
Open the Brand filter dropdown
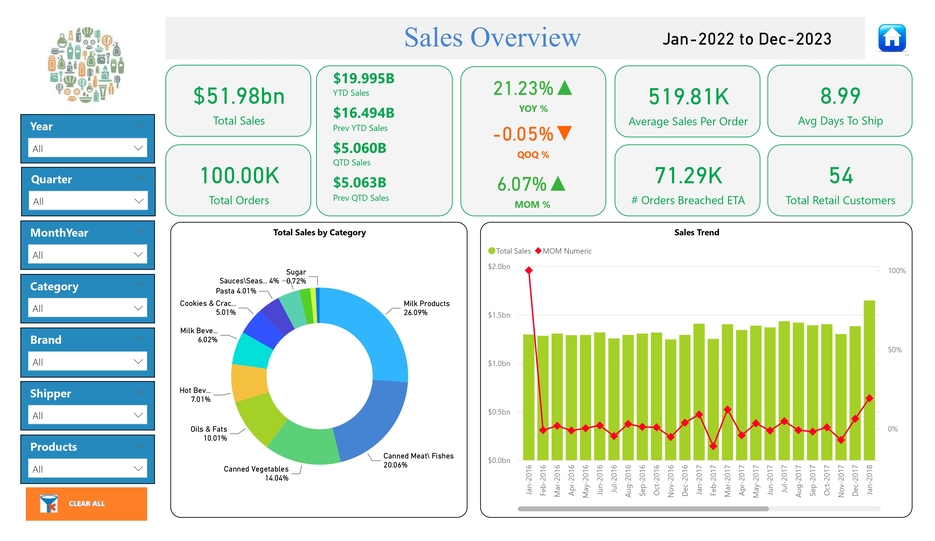click(88, 362)
